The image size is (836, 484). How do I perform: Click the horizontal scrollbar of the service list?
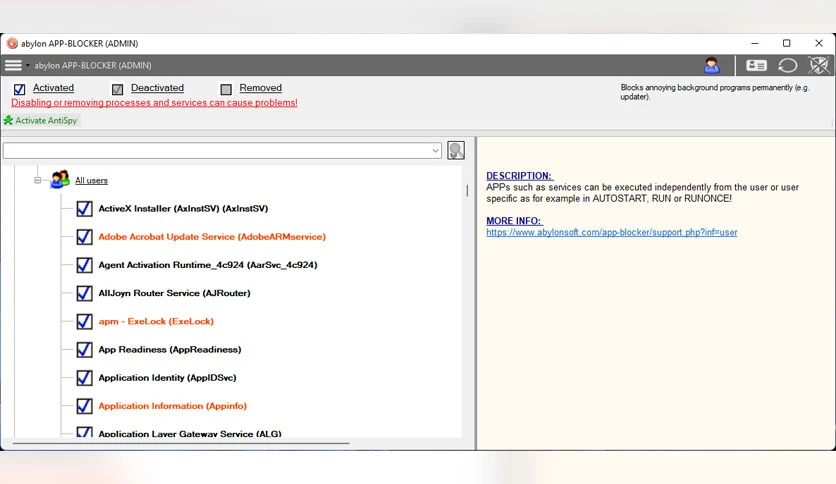click(181, 443)
